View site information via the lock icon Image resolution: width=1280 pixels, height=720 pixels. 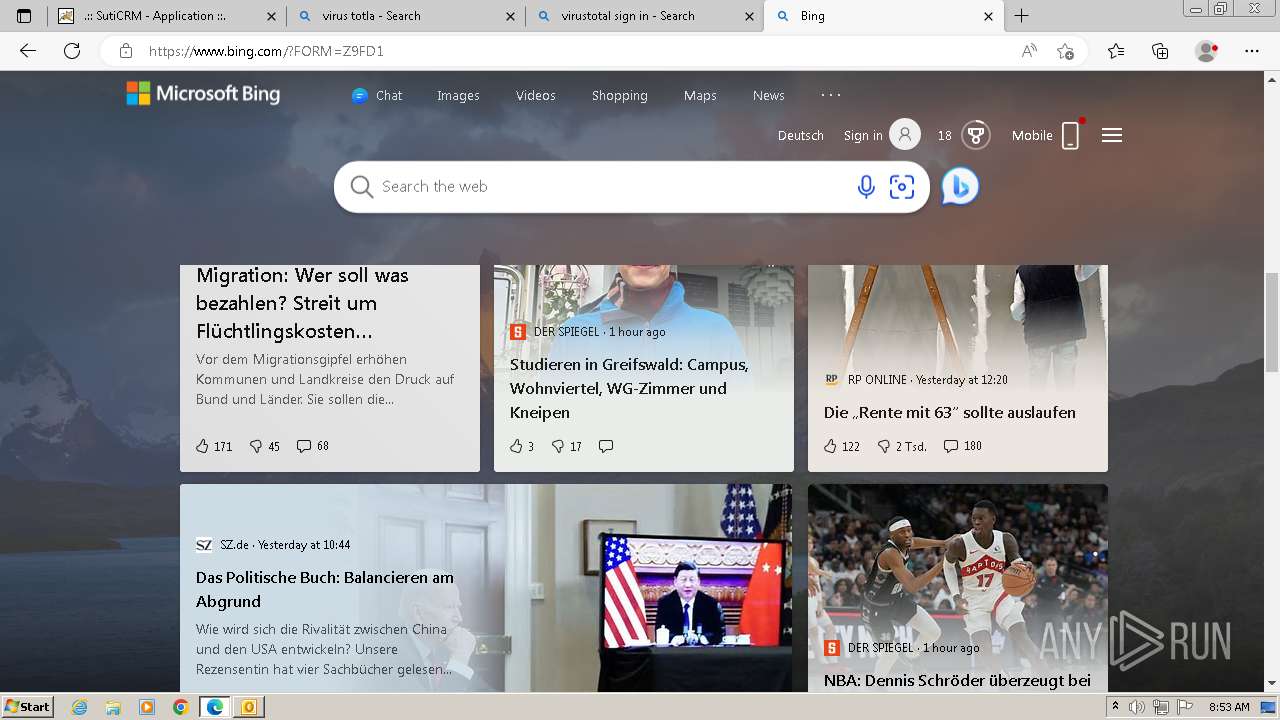tap(125, 51)
